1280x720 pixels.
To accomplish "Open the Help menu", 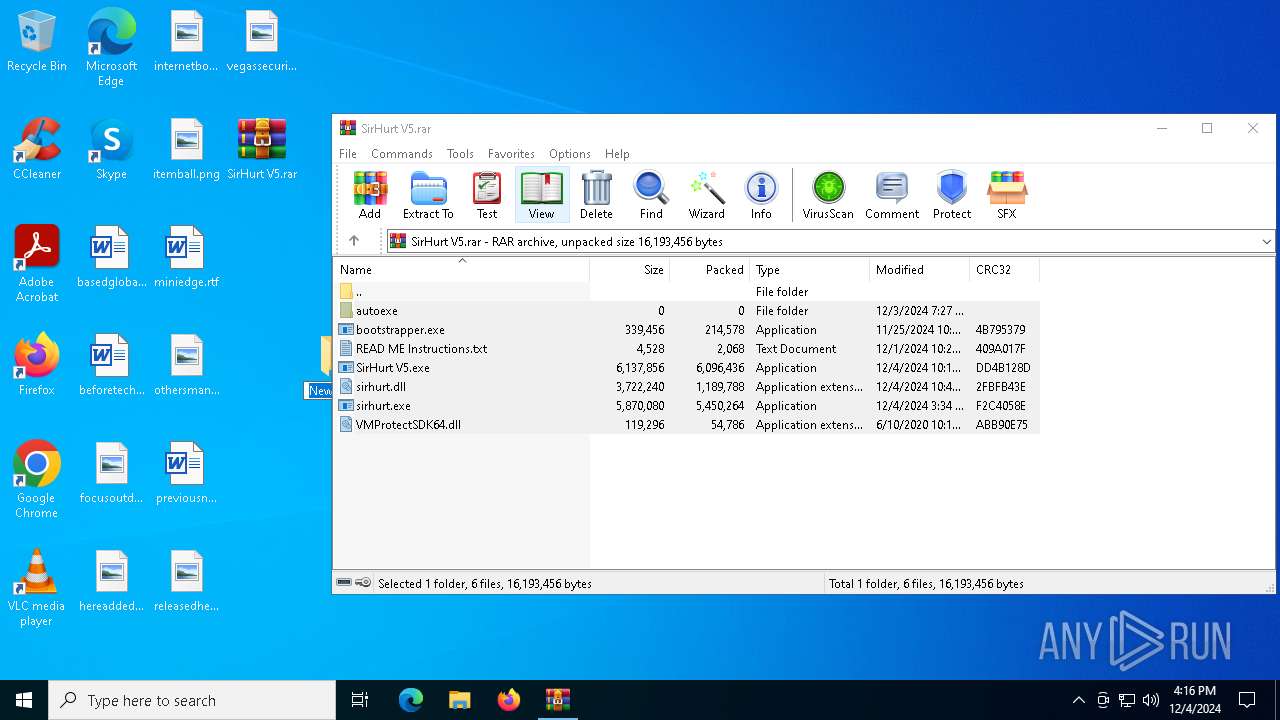I will click(617, 154).
